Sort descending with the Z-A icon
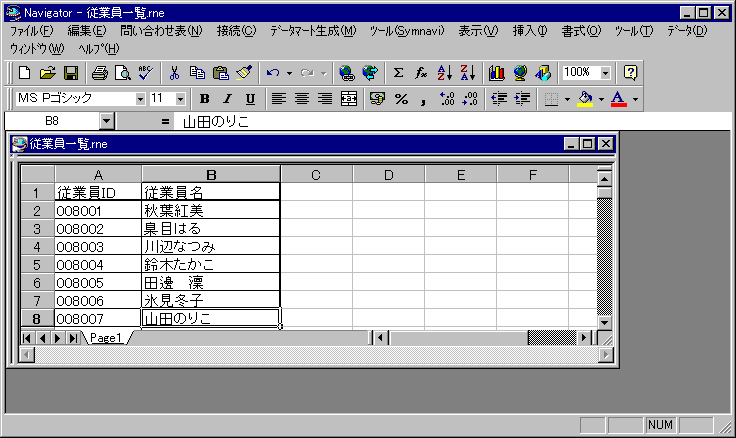 [468, 73]
